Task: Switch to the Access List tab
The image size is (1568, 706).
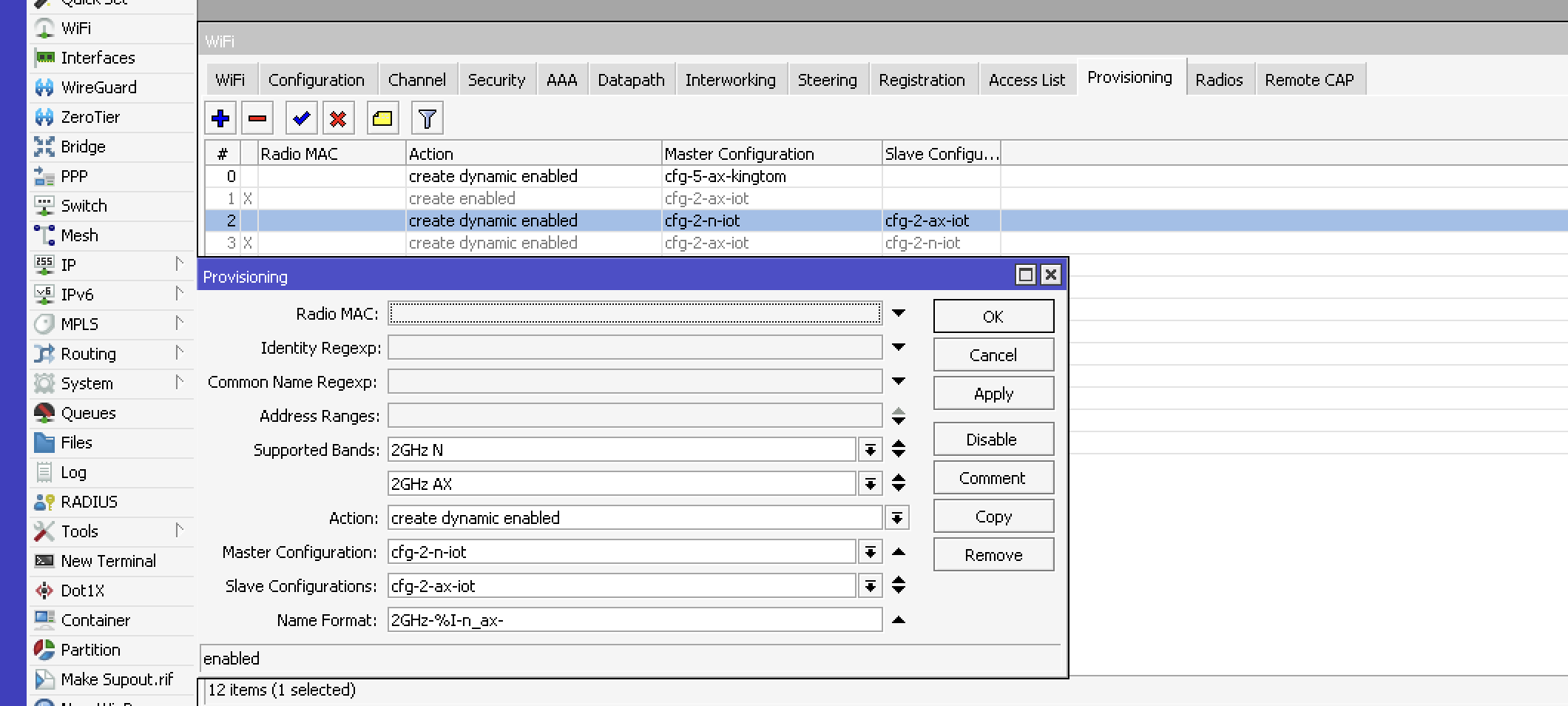Action: pyautogui.click(x=1027, y=80)
